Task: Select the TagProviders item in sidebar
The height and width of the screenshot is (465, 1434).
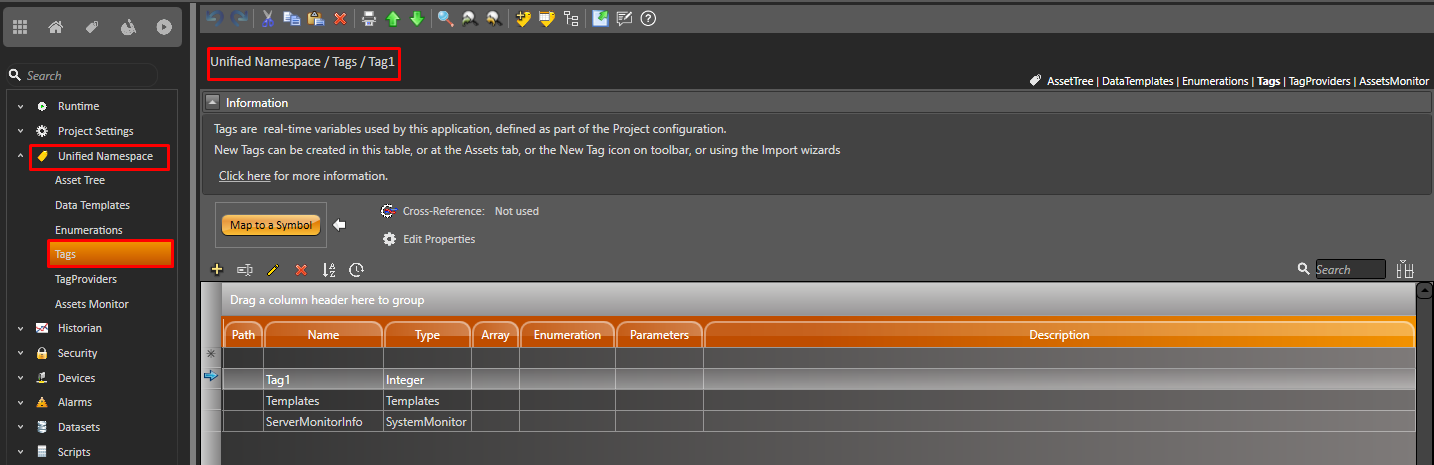Action: click(86, 280)
